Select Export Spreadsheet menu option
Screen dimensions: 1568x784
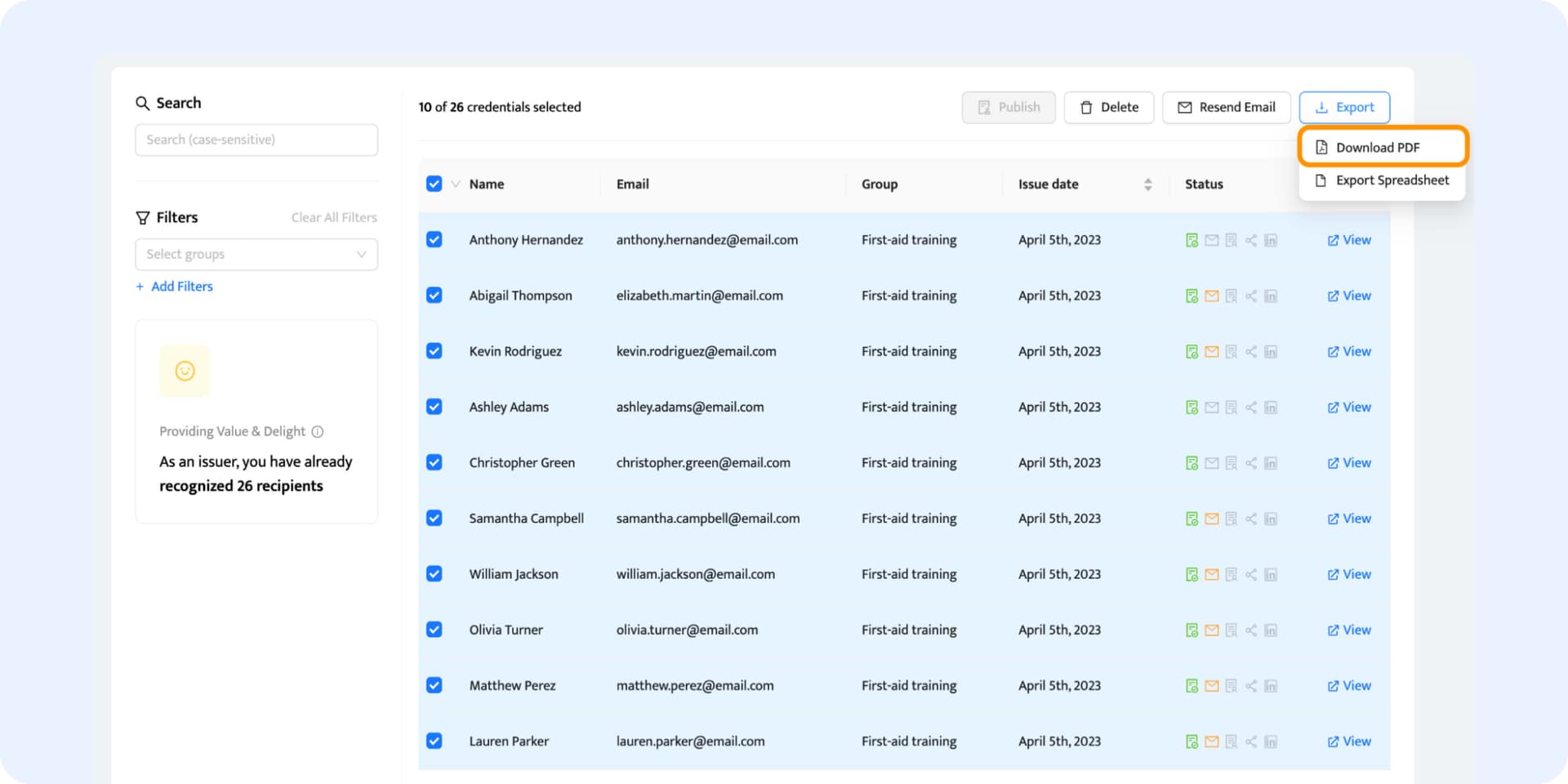[1392, 180]
